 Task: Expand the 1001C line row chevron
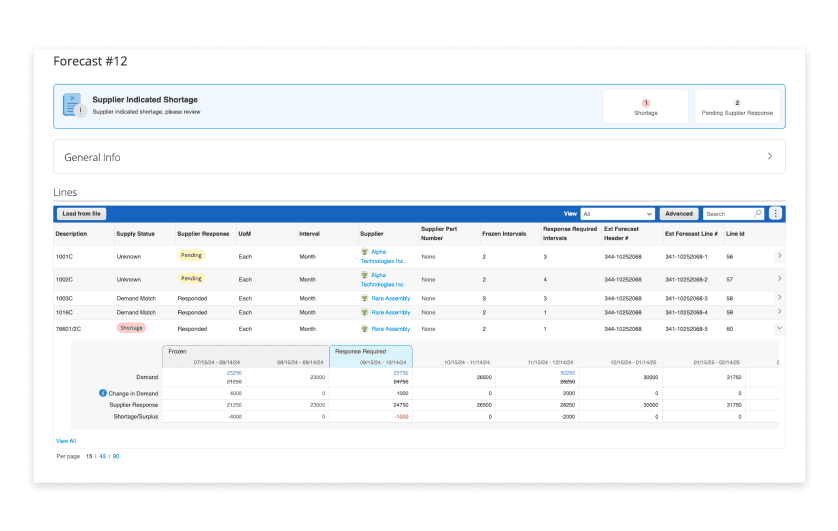[x=779, y=256]
